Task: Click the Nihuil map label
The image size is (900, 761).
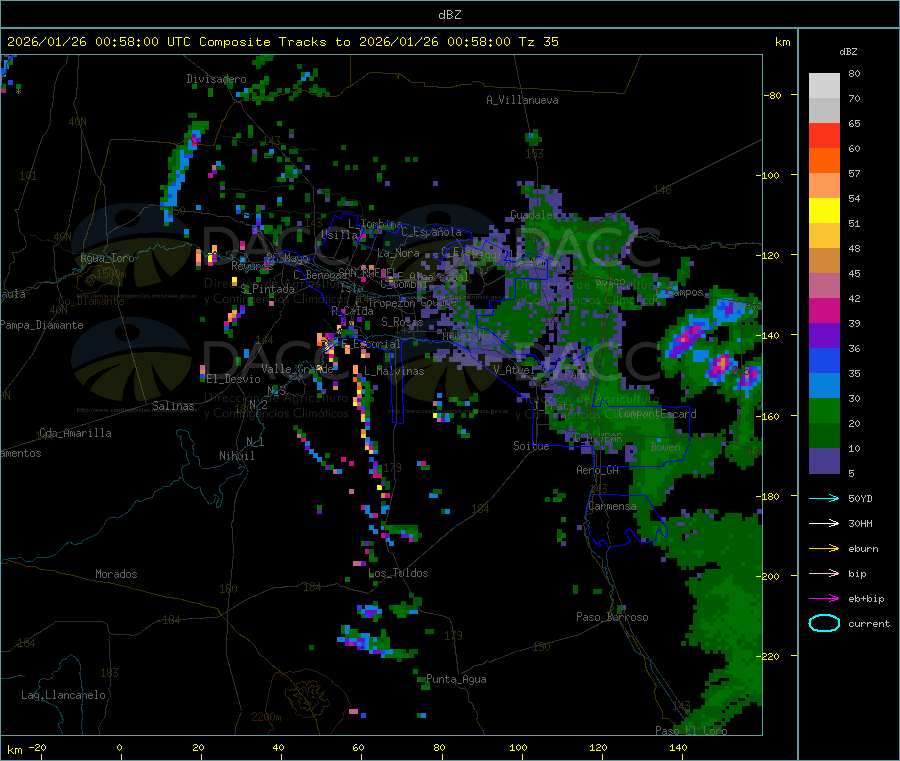Action: (237, 456)
